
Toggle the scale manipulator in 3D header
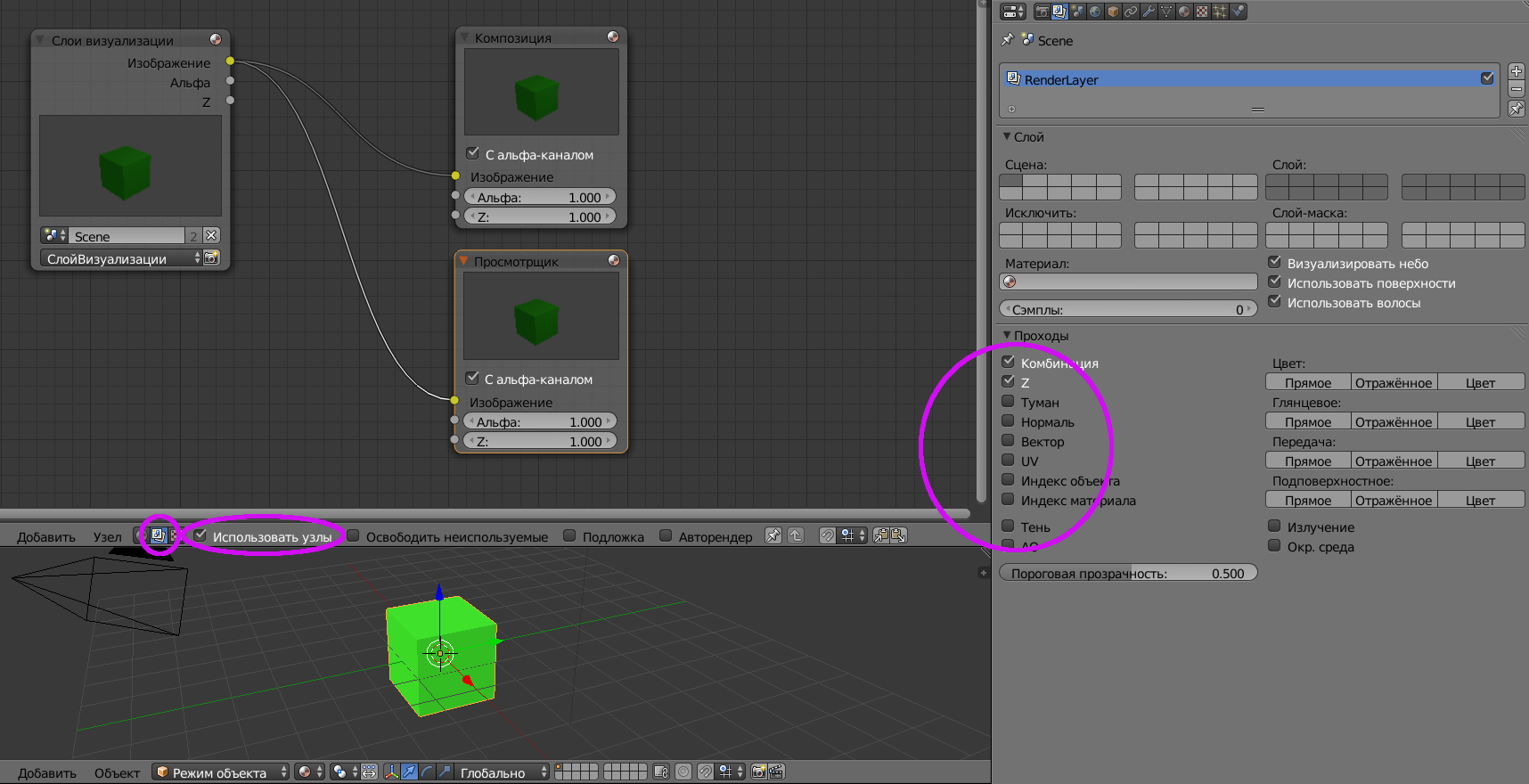(x=443, y=772)
